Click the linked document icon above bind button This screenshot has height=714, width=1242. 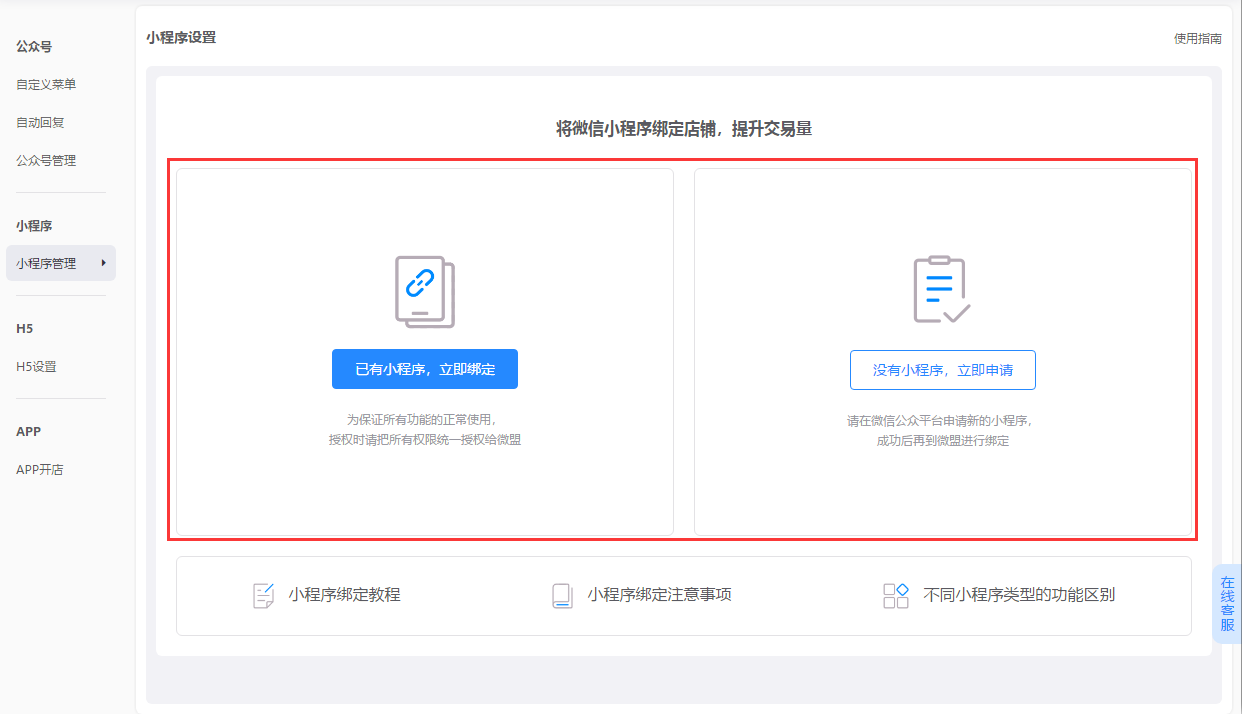[x=425, y=291]
